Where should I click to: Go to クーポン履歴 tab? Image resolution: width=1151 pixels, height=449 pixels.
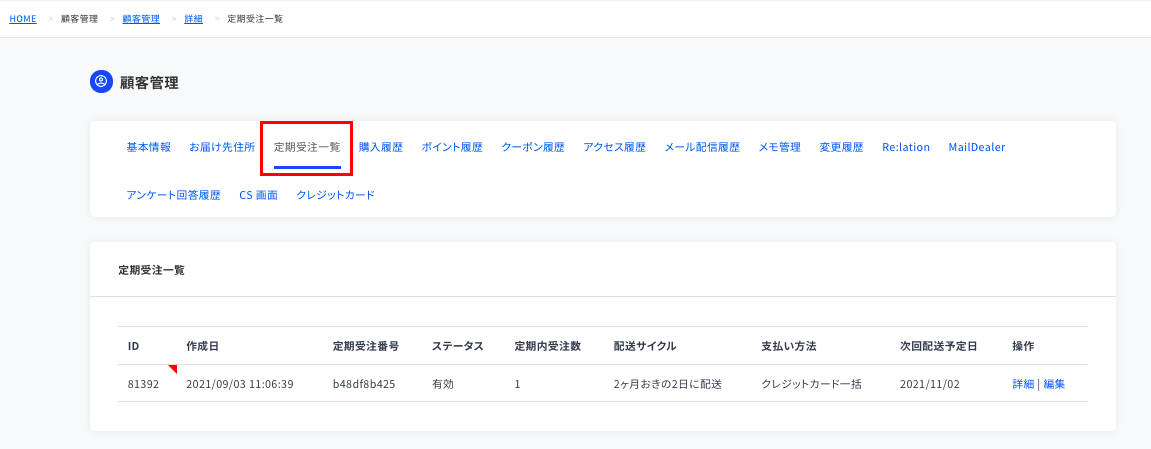coord(533,147)
